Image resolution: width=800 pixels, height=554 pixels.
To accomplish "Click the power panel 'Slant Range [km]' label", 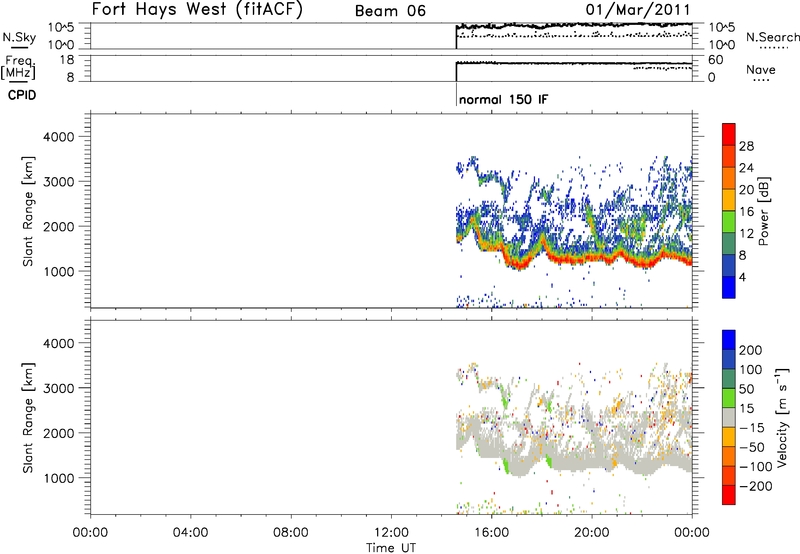I will [x=28, y=211].
